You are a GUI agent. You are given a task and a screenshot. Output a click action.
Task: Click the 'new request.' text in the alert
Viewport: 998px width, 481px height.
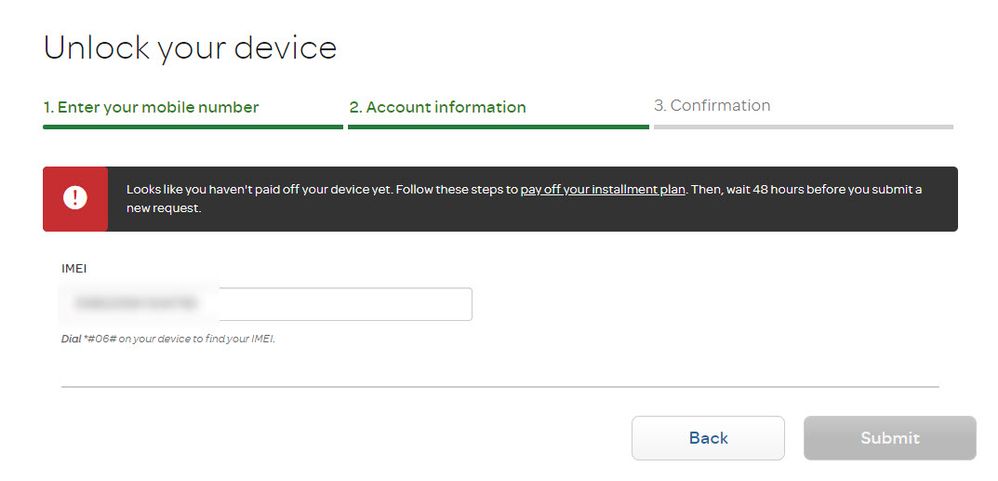point(164,208)
